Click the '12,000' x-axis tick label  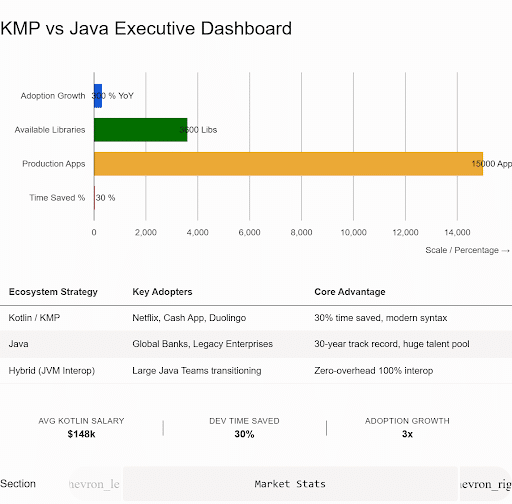click(x=405, y=232)
